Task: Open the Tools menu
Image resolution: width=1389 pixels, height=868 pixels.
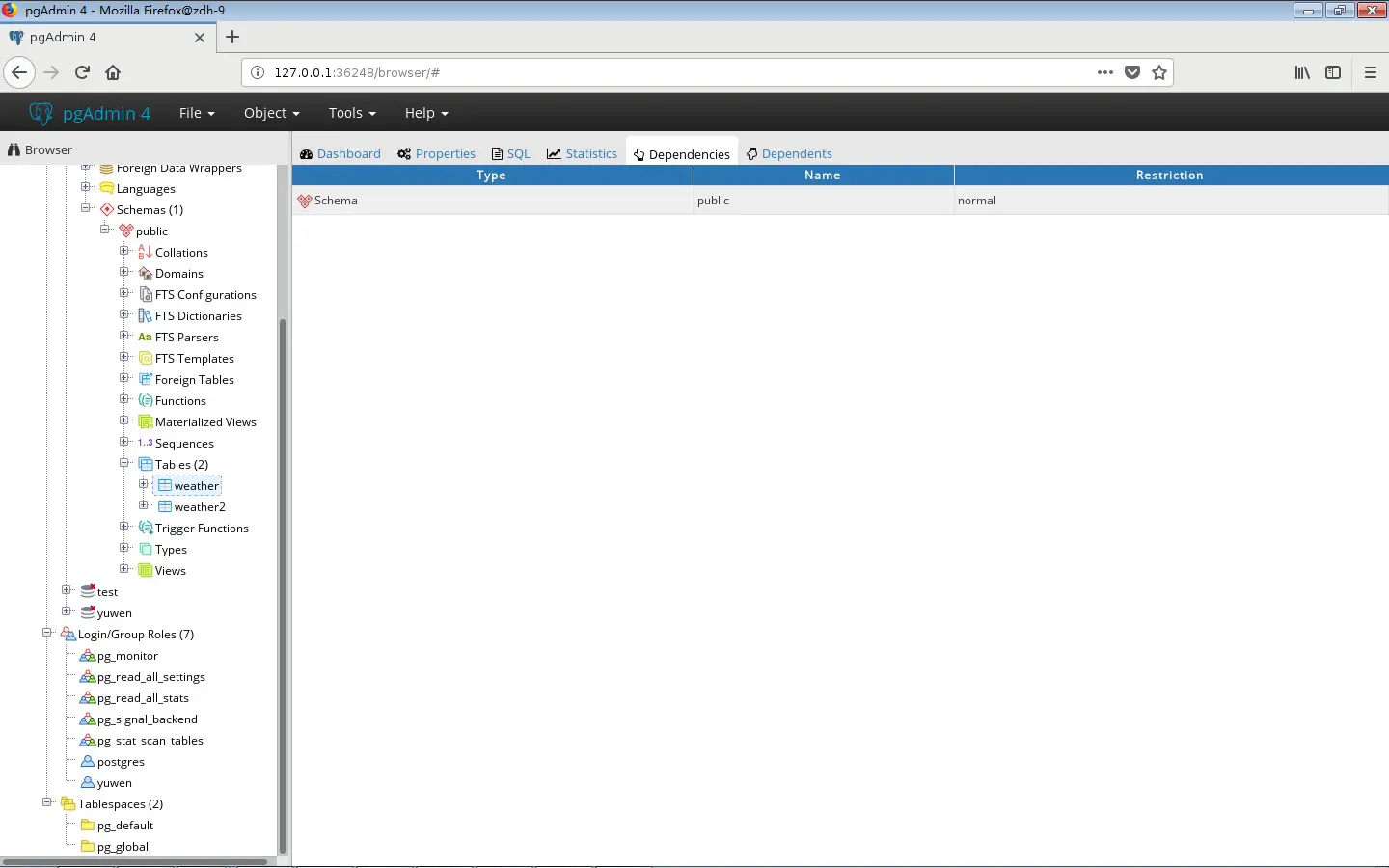Action: click(x=352, y=113)
